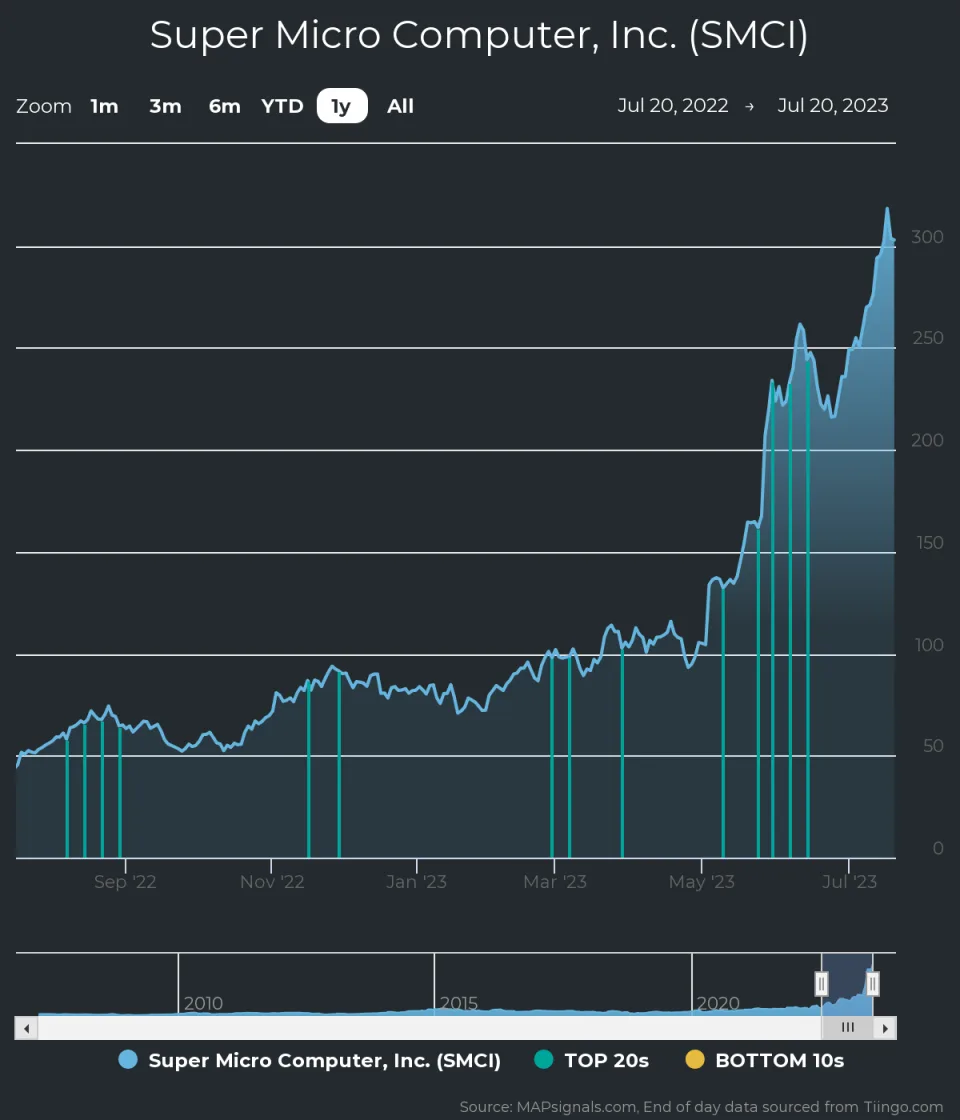This screenshot has height=1120, width=960.
Task: Click the price peak point above 300
Action: tap(887, 209)
